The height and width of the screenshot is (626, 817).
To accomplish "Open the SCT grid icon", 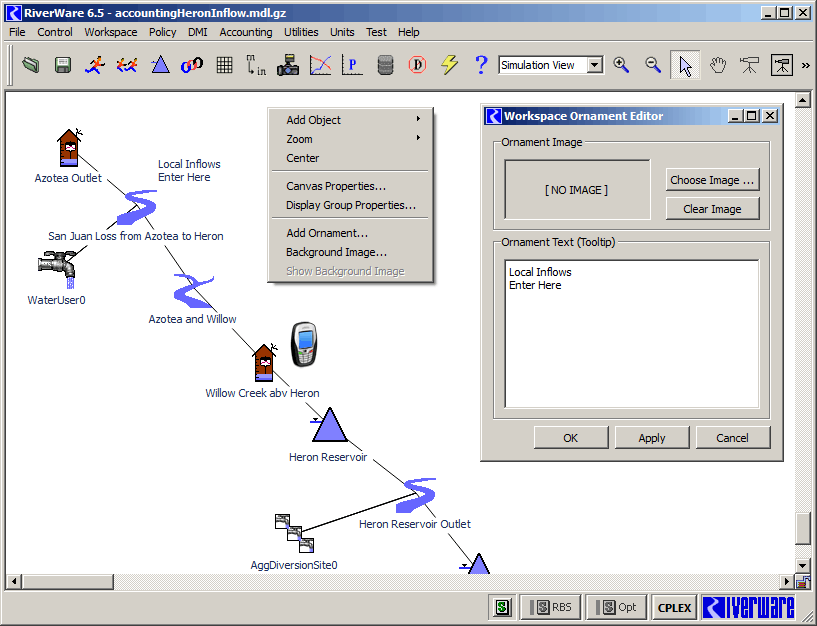I will pos(225,65).
